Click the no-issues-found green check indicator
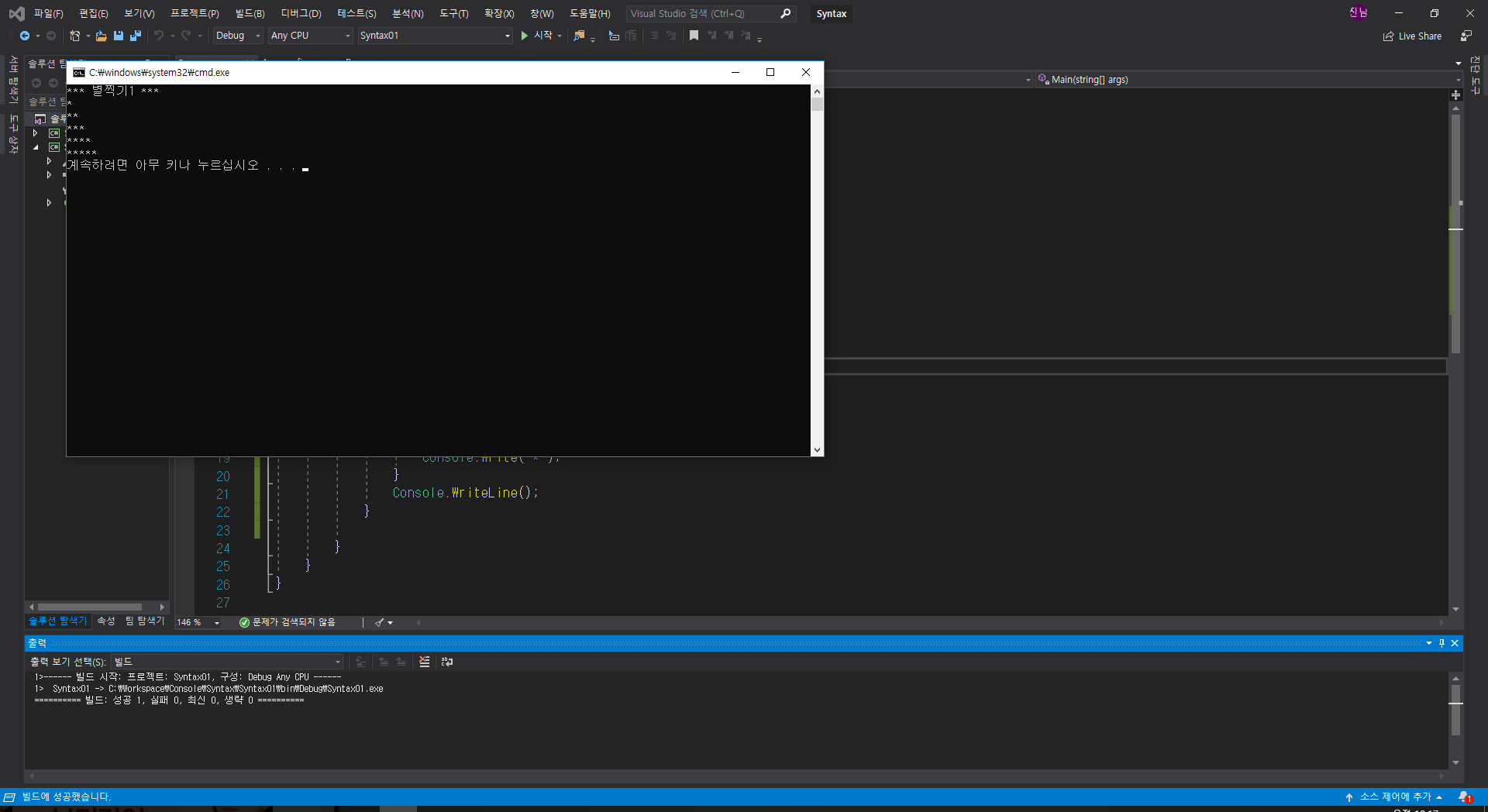This screenshot has width=1488, height=812. pyautogui.click(x=288, y=622)
